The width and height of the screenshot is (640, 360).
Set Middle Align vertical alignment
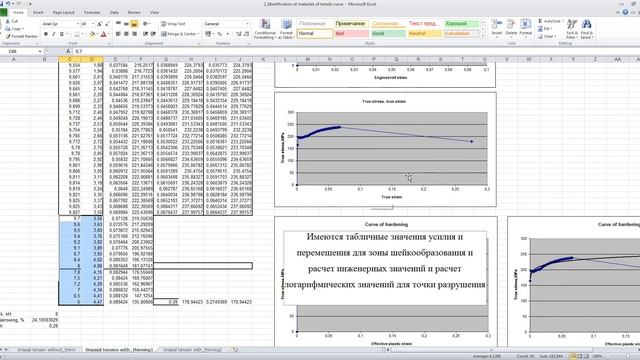[x=126, y=24]
